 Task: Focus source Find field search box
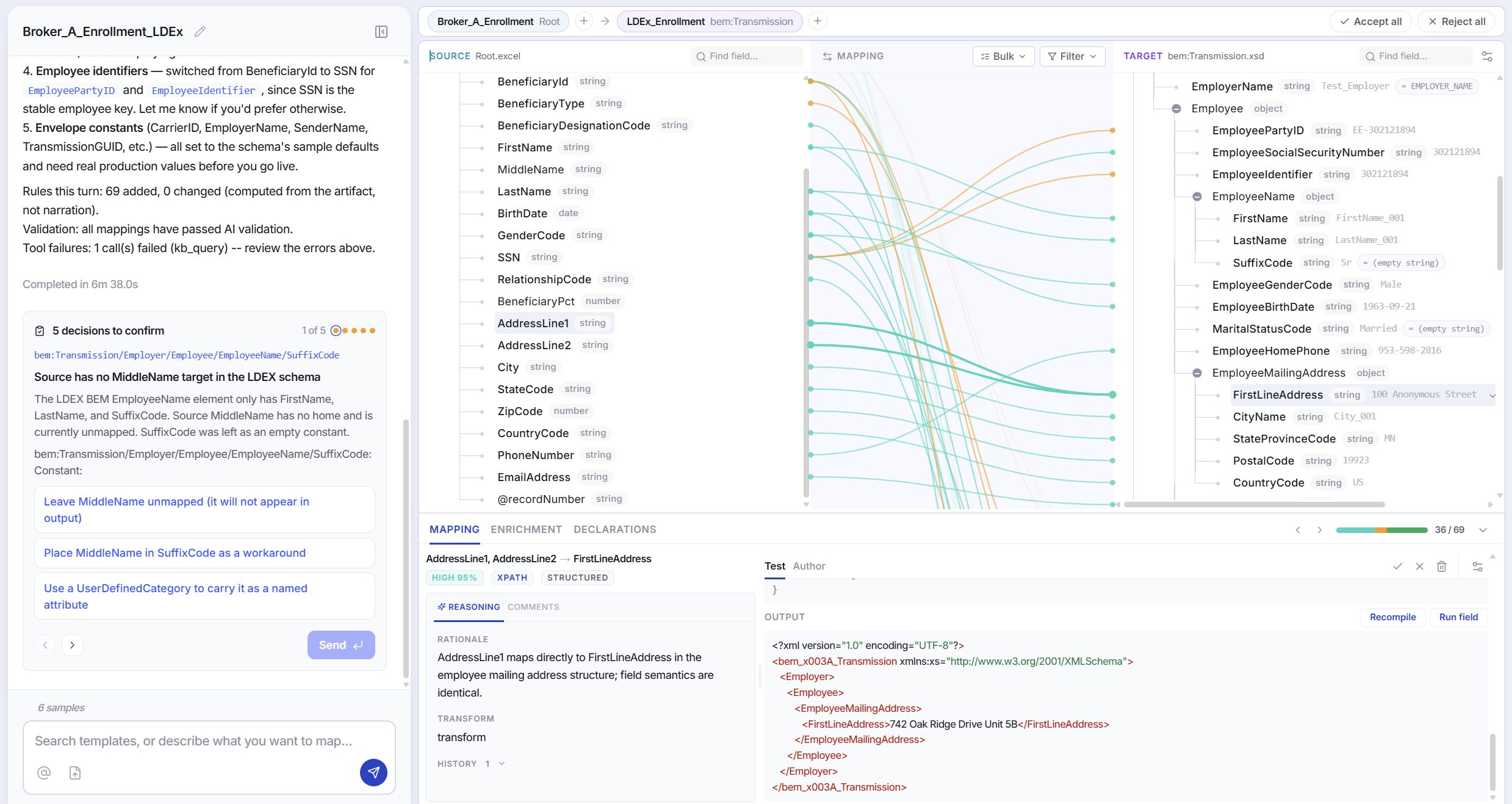pyautogui.click(x=747, y=56)
